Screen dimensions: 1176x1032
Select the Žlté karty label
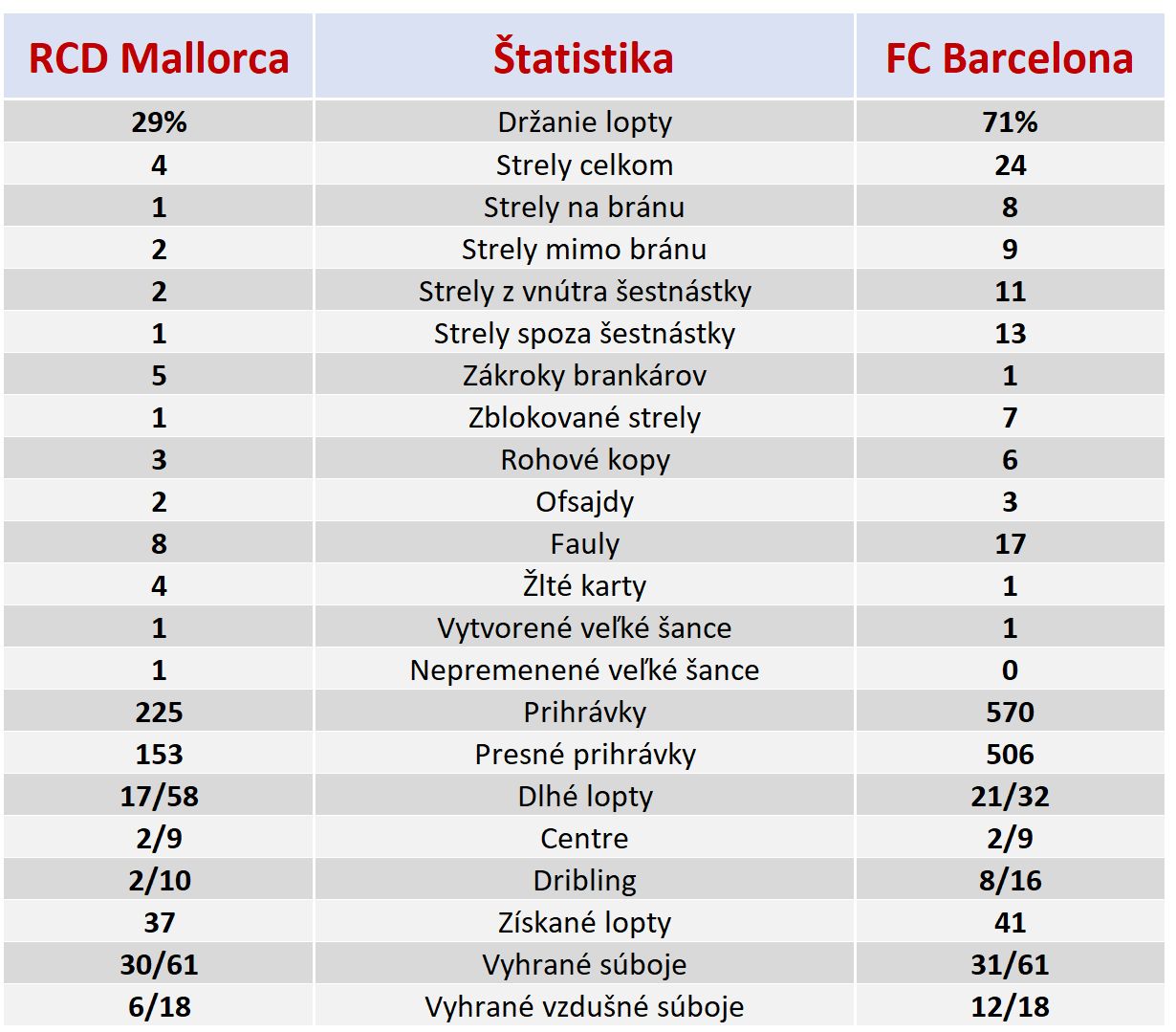pos(584,585)
